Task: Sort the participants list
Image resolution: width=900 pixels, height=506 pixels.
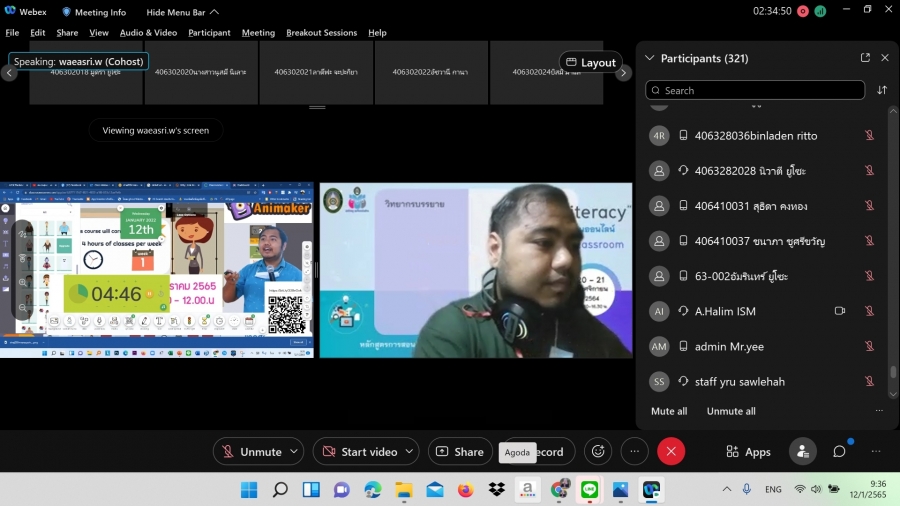Action: [x=882, y=90]
